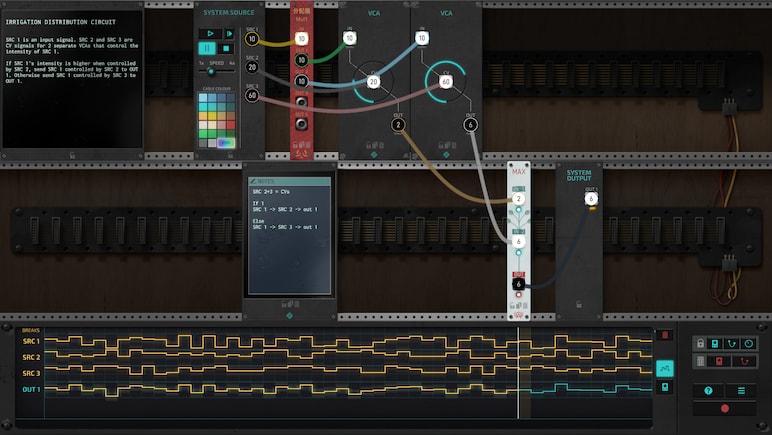The height and width of the screenshot is (435, 772).
Task: Click the red button beside the scope
Action: [665, 336]
